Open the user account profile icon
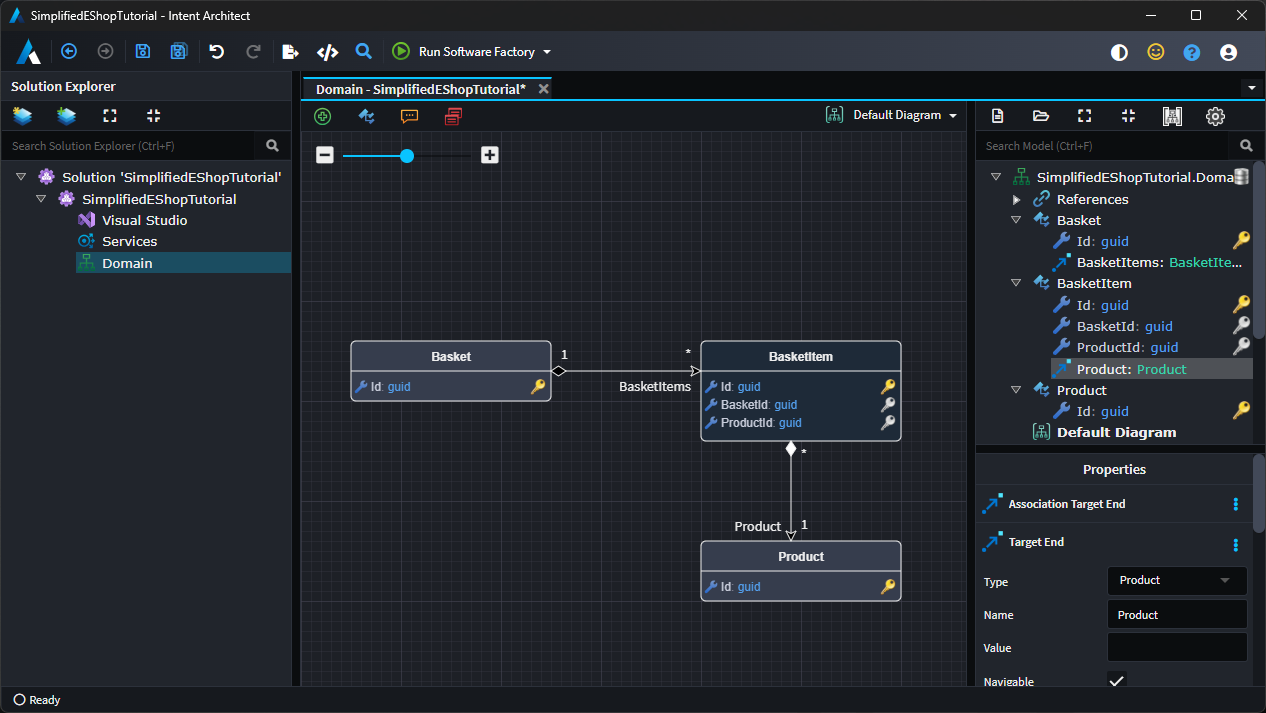 click(x=1229, y=53)
